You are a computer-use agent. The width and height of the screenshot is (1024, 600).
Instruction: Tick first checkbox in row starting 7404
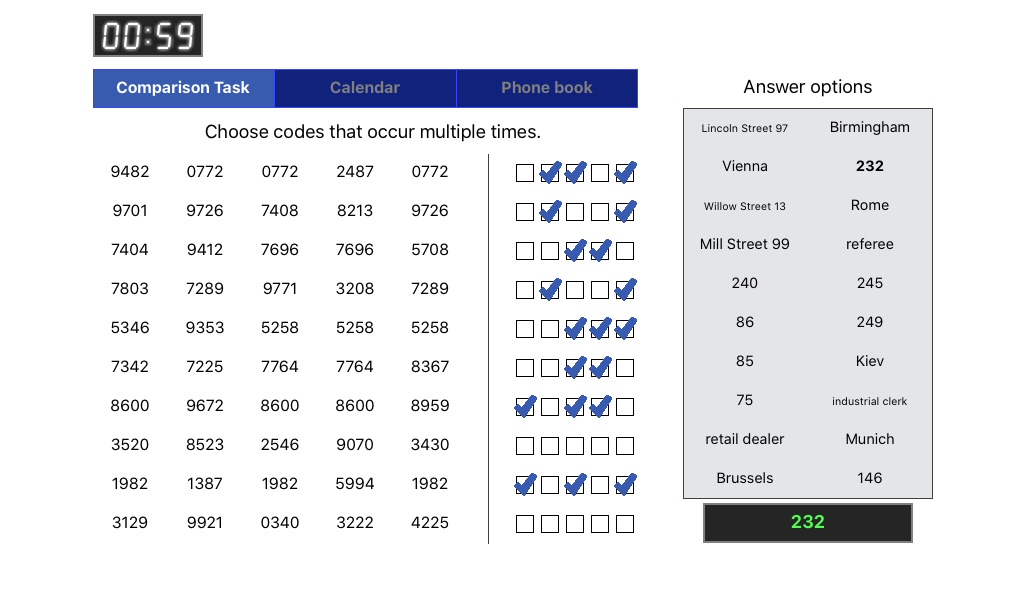525,251
